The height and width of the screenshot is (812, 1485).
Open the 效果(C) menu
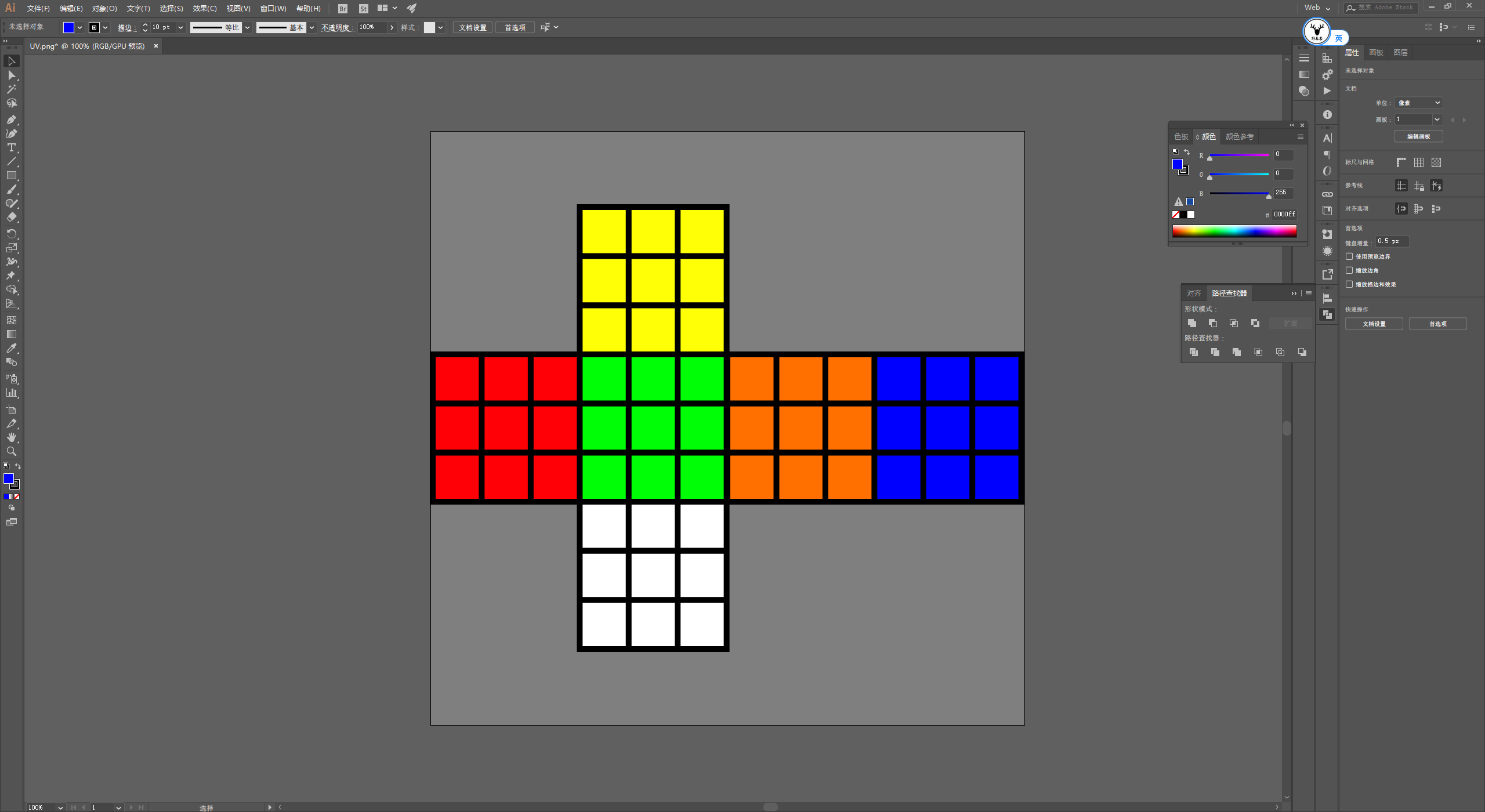click(x=204, y=8)
